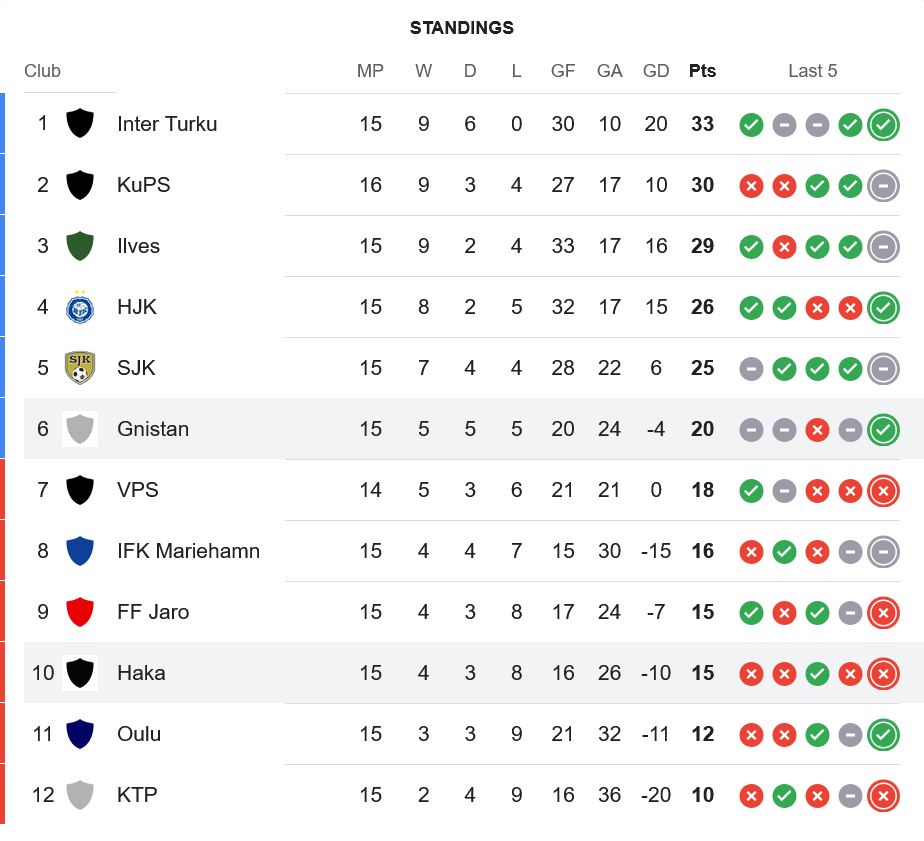Open the IFK Mariehamn team link
This screenshot has height=841, width=924.
[188, 551]
